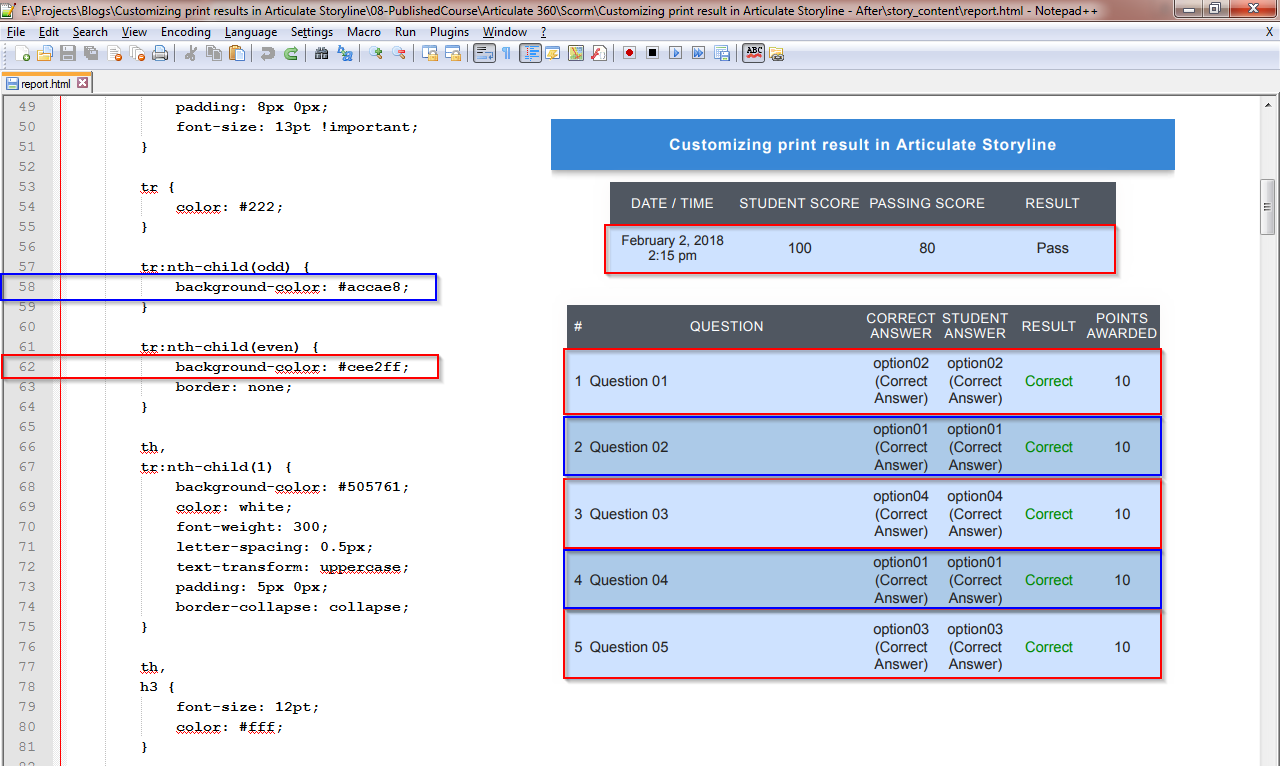The width and height of the screenshot is (1280, 766).
Task: Create a new document with the New icon
Action: tap(22, 53)
